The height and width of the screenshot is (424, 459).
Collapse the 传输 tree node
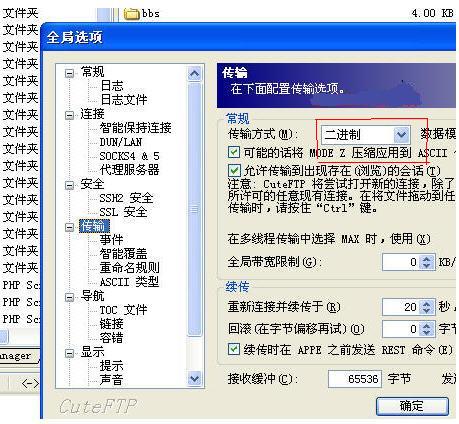69,227
